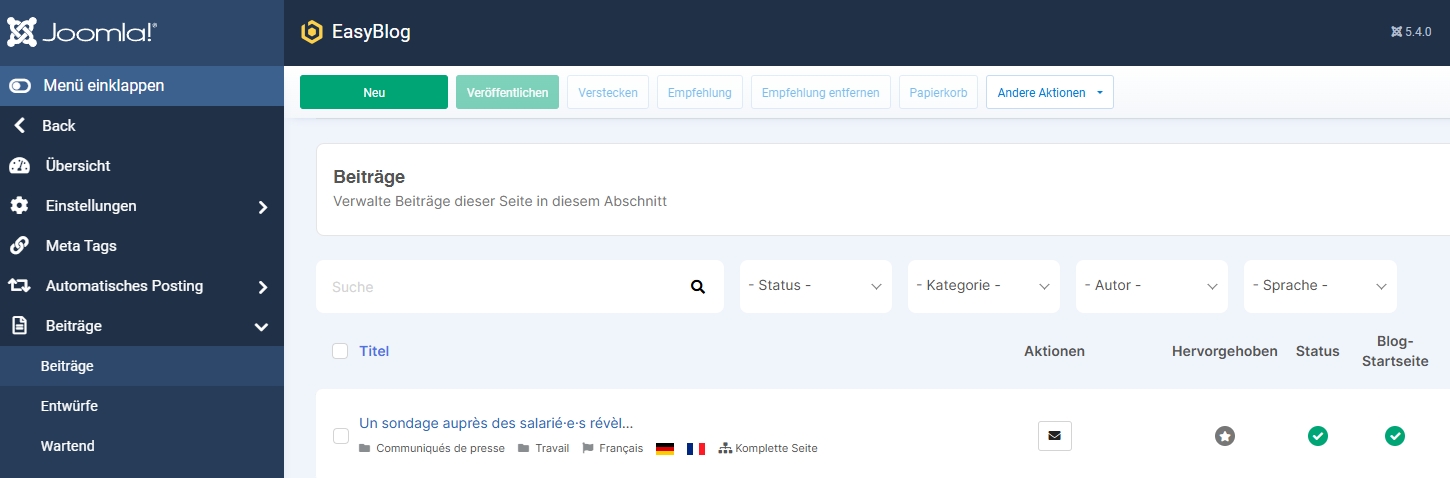This screenshot has height=478, width=1450.
Task: Click the French flag icon
Action: point(696,449)
